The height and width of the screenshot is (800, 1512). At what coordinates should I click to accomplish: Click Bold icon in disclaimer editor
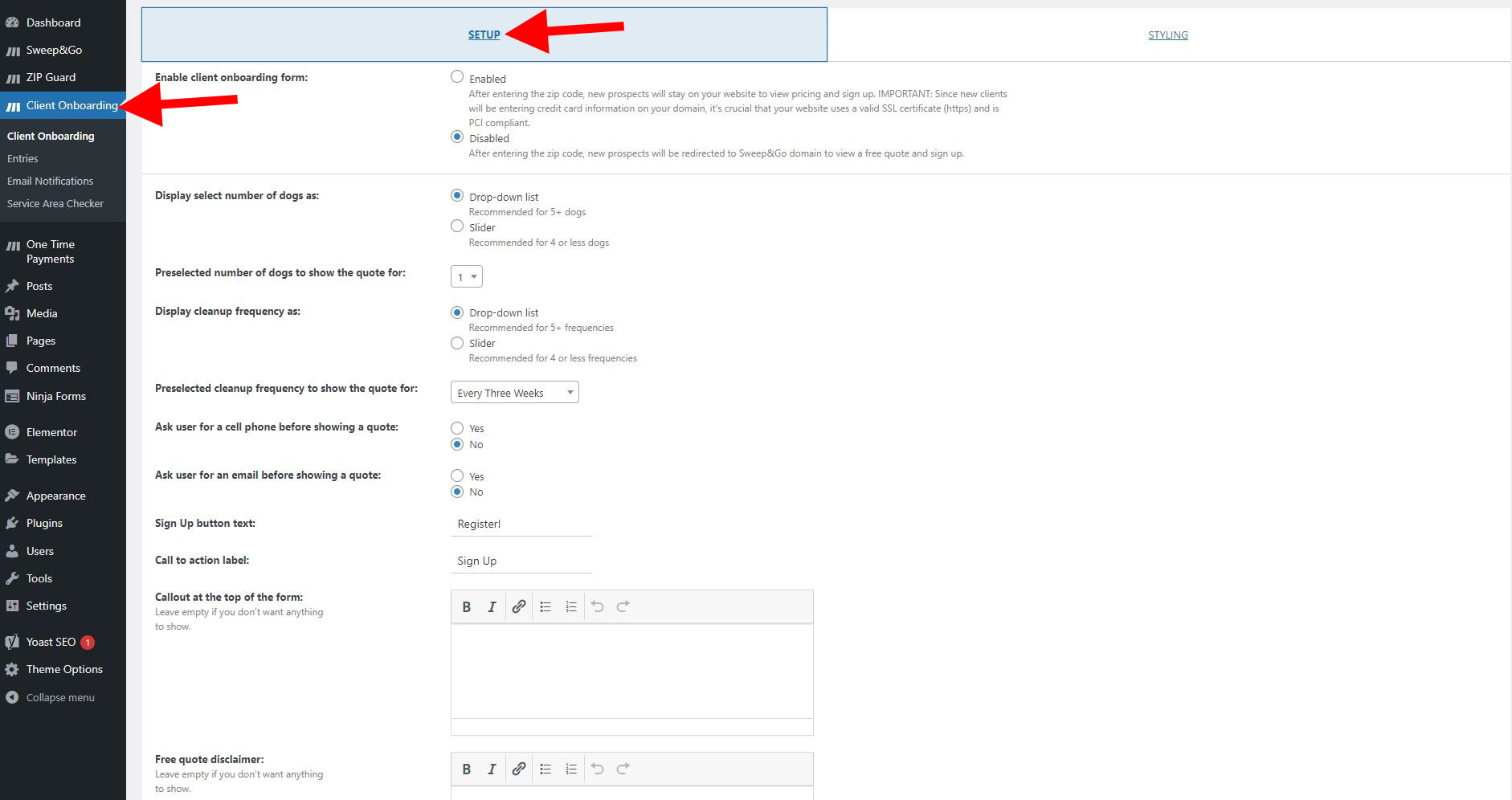point(466,769)
